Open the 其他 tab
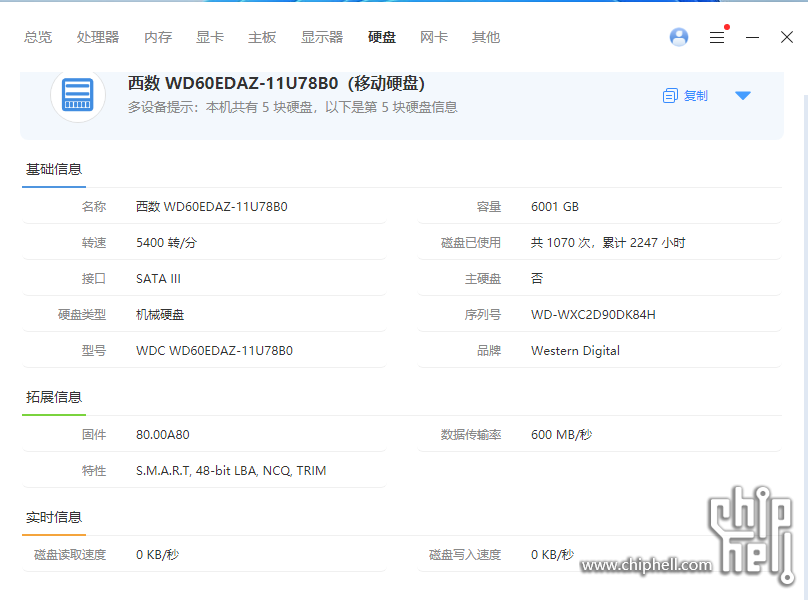 tap(486, 37)
